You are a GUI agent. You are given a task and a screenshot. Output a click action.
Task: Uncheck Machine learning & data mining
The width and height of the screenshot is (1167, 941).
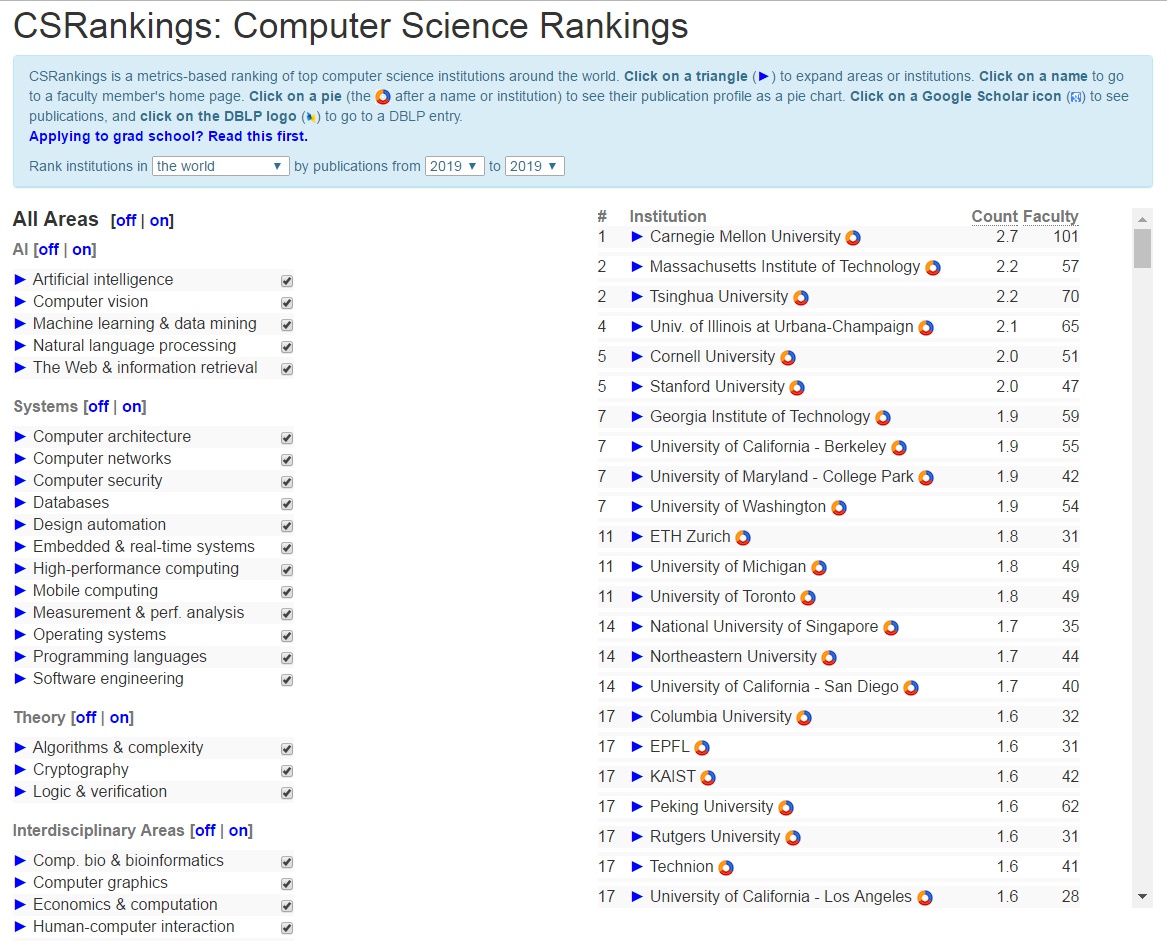287,325
